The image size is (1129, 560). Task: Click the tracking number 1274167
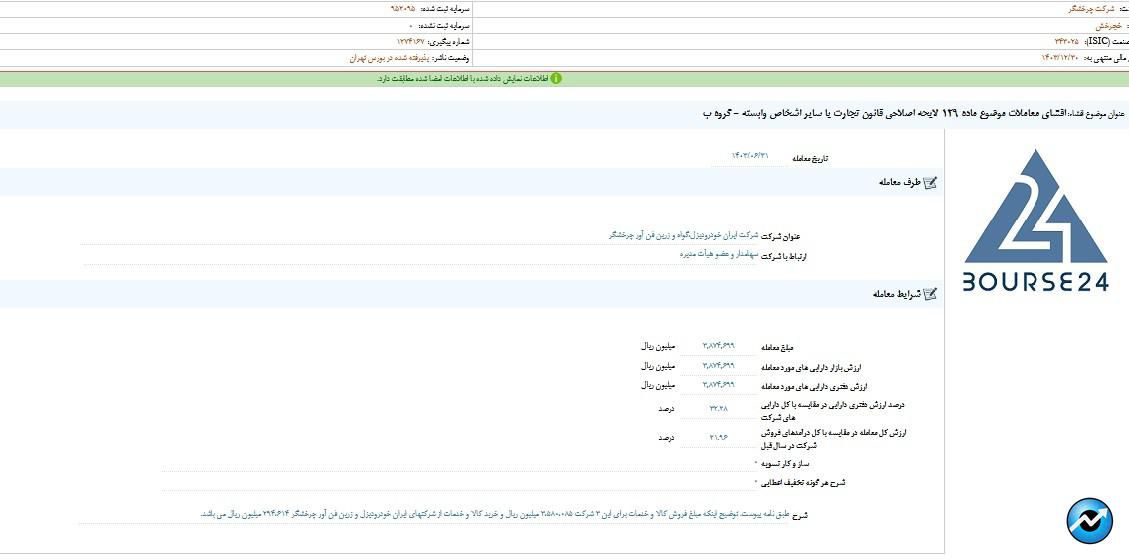[411, 42]
